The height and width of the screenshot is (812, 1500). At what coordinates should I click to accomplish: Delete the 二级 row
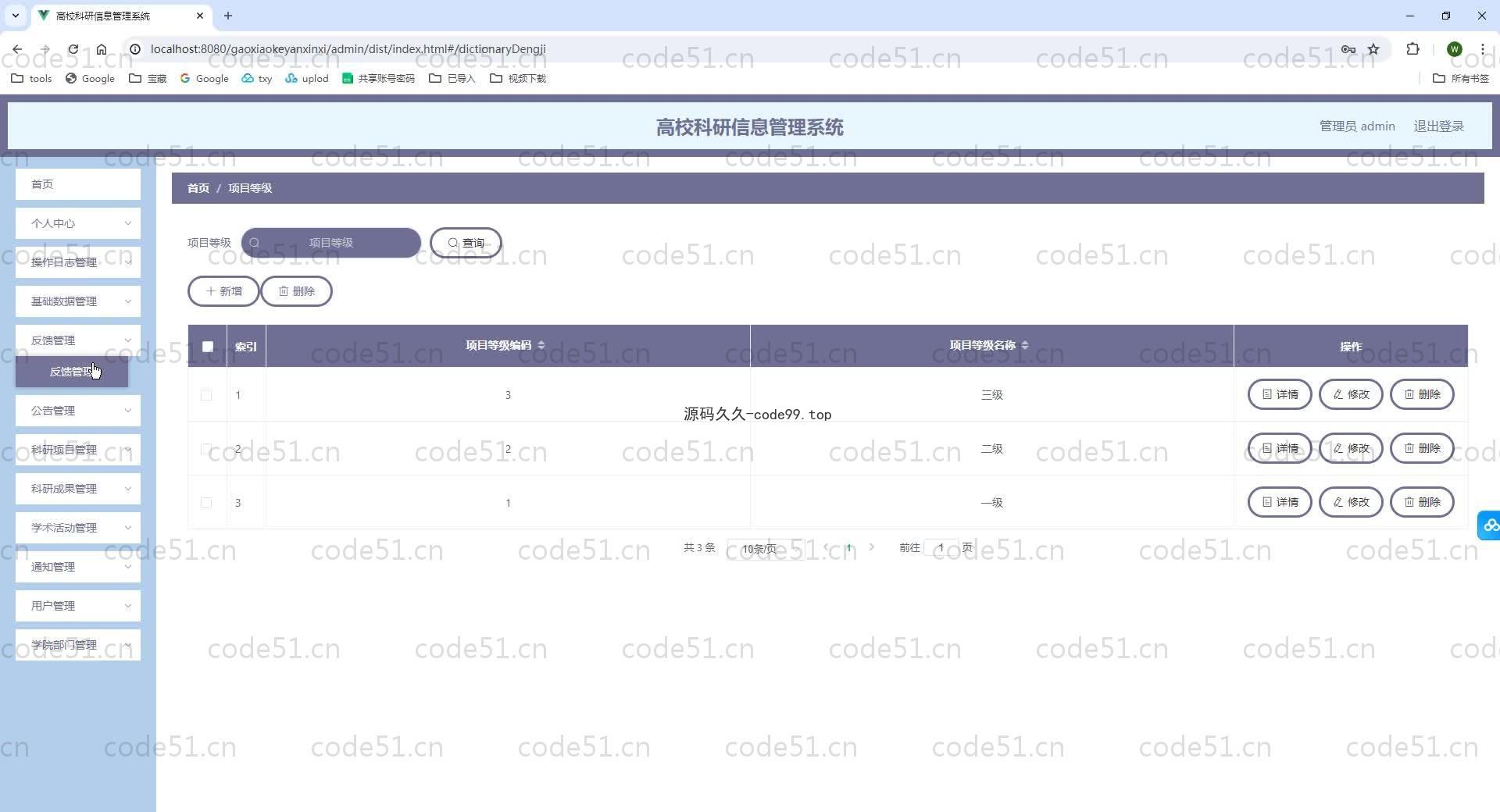[1422, 448]
